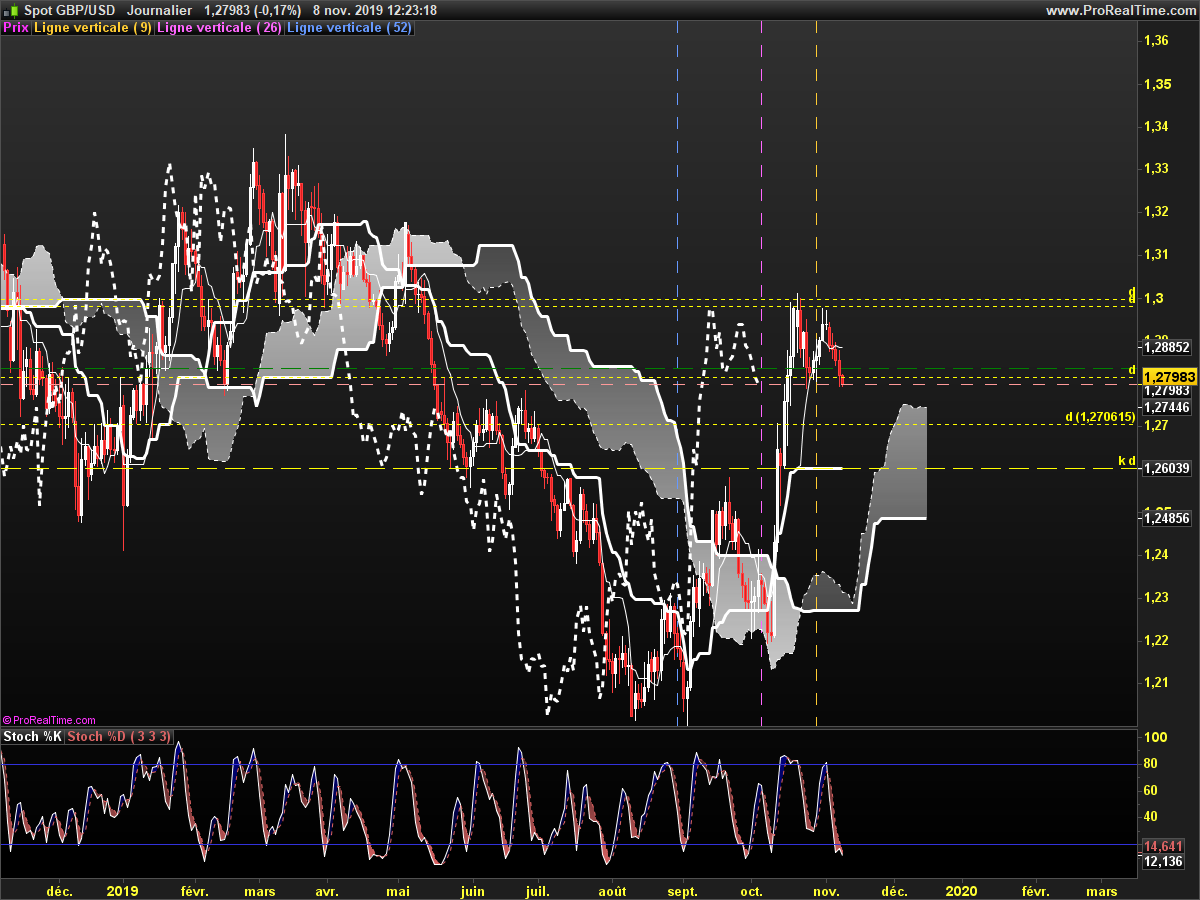Viewport: 1200px width, 900px height.
Task: Open the Stoch %K indicator label
Action: (33, 737)
